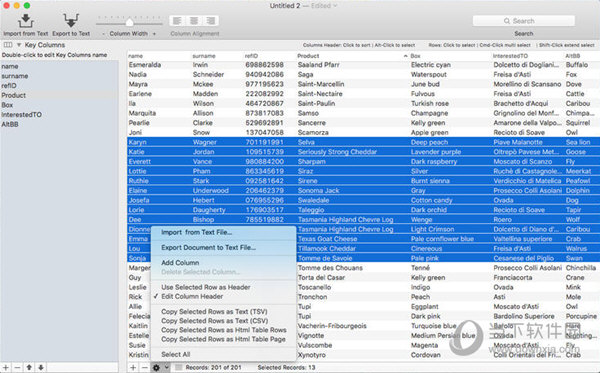This screenshot has width=600, height=373.
Task: Click the 'Sonoma Jack' product cell
Action: click(x=318, y=191)
